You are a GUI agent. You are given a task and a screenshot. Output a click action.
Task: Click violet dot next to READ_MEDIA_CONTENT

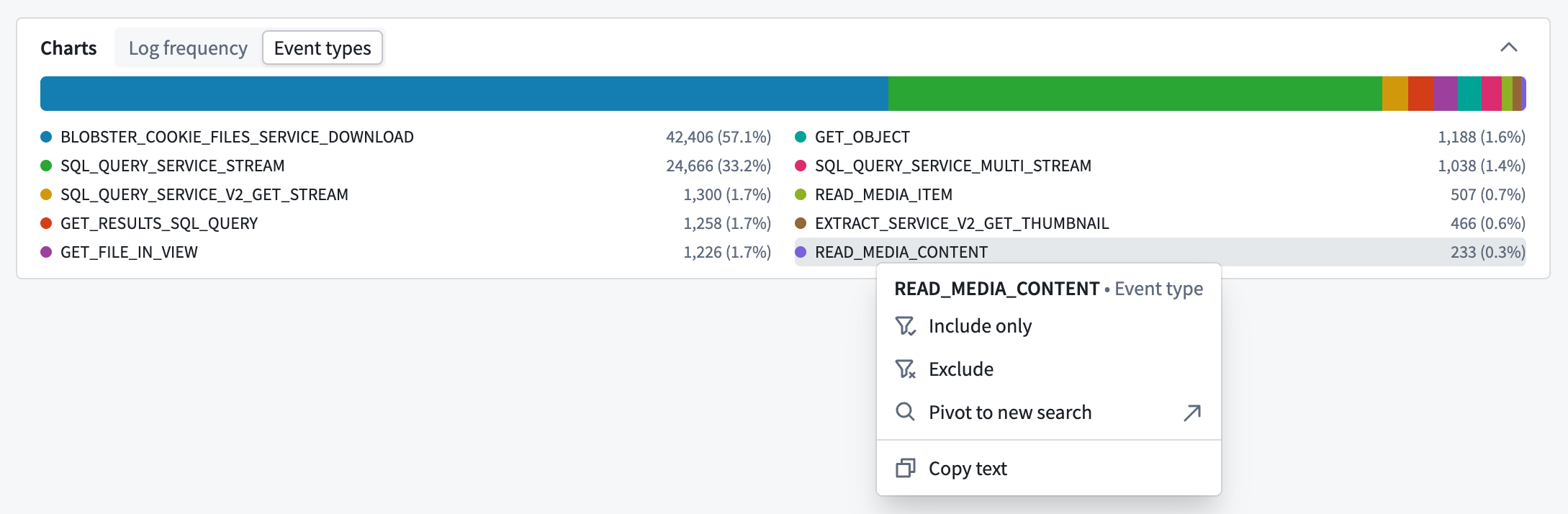coord(801,252)
